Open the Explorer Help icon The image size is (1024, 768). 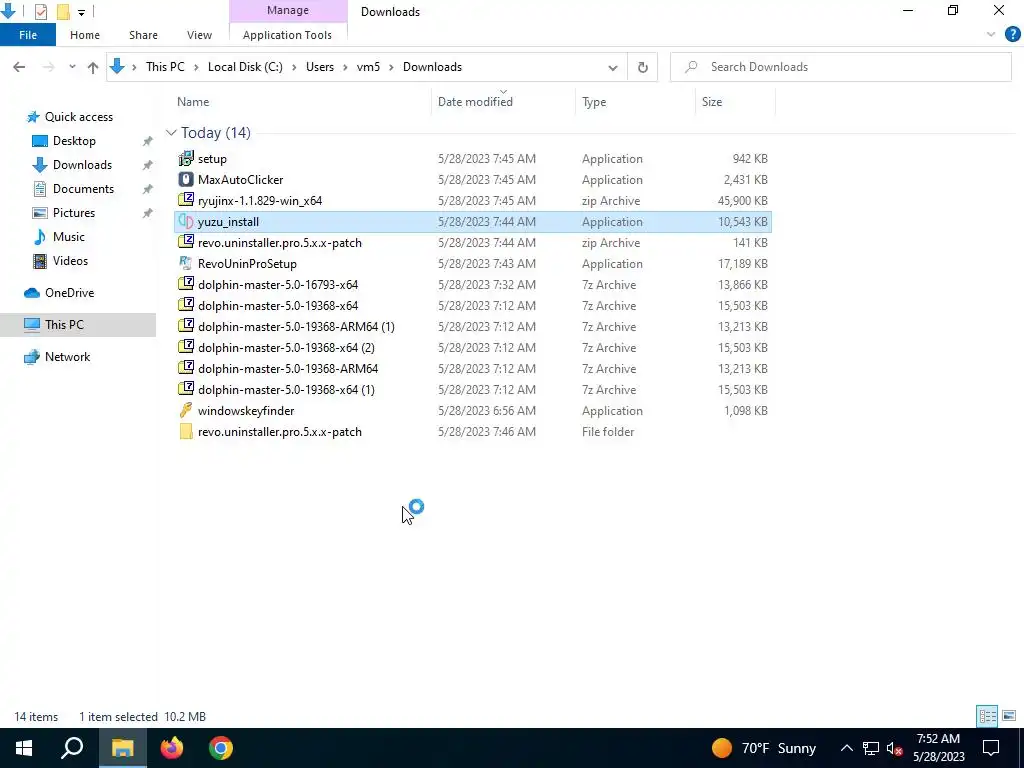[x=1012, y=35]
